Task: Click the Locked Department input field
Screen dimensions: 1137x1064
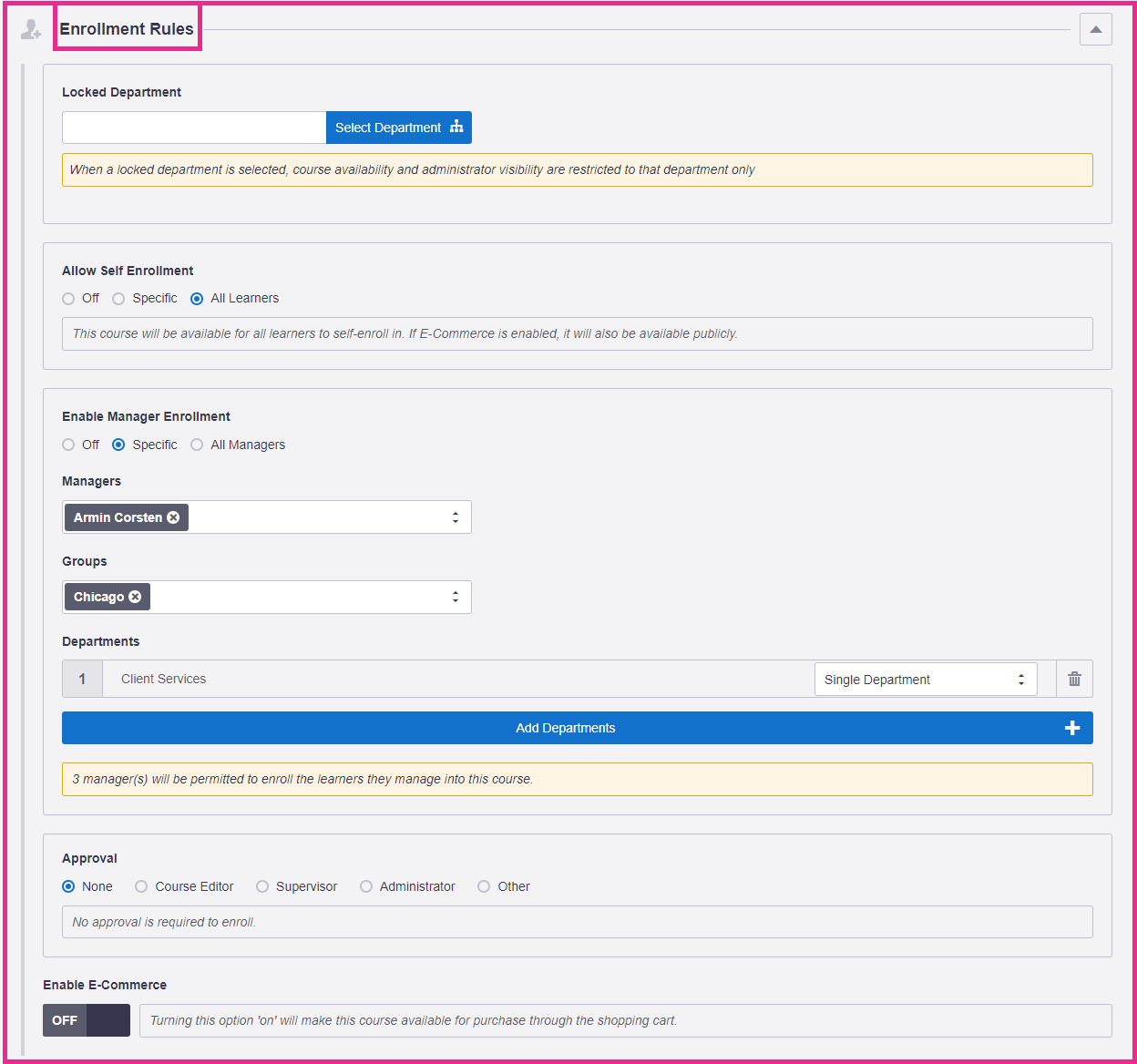Action: point(193,128)
